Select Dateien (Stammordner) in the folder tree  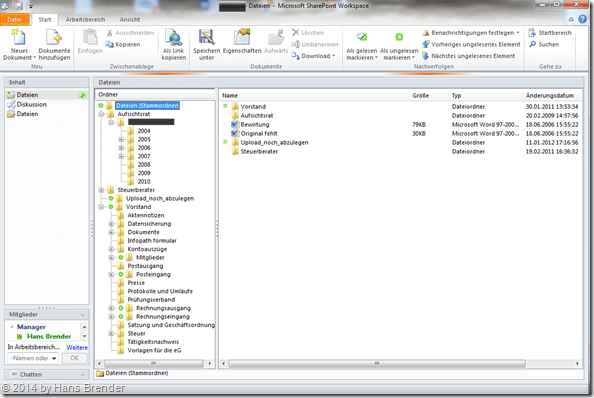(147, 105)
